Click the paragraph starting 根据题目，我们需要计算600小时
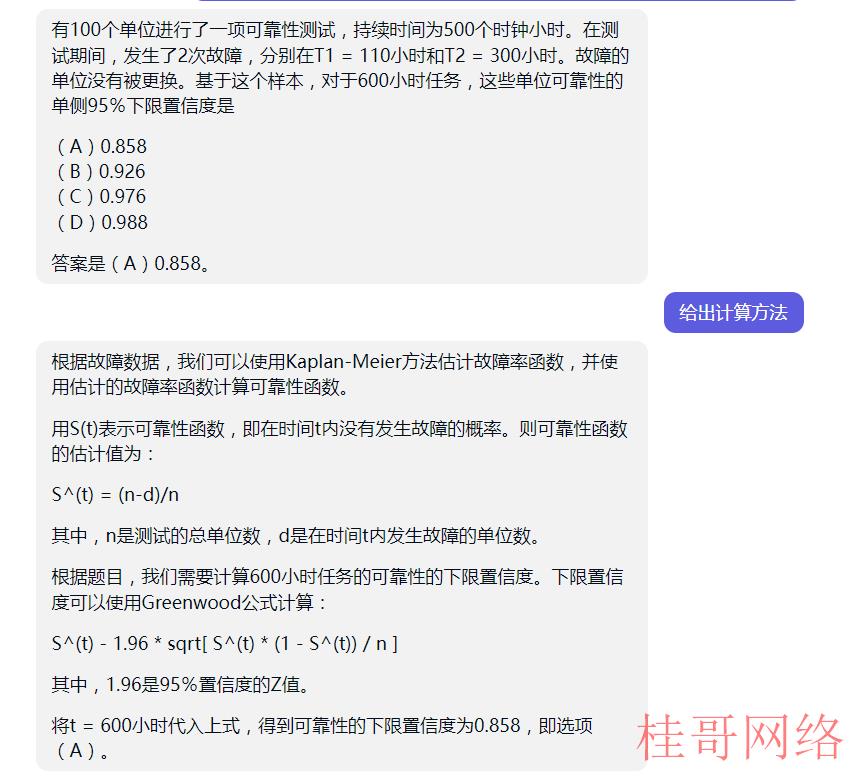This screenshot has height=777, width=862. click(x=338, y=589)
